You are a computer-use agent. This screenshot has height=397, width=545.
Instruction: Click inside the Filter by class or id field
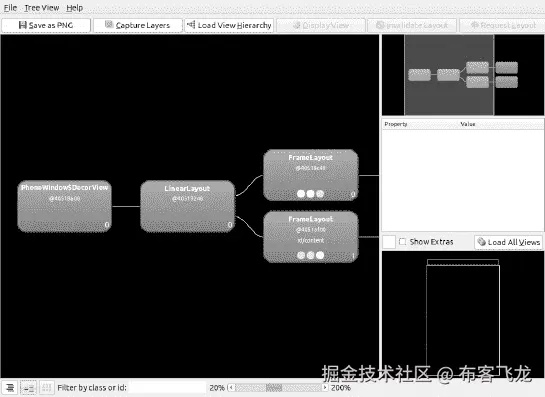167,387
